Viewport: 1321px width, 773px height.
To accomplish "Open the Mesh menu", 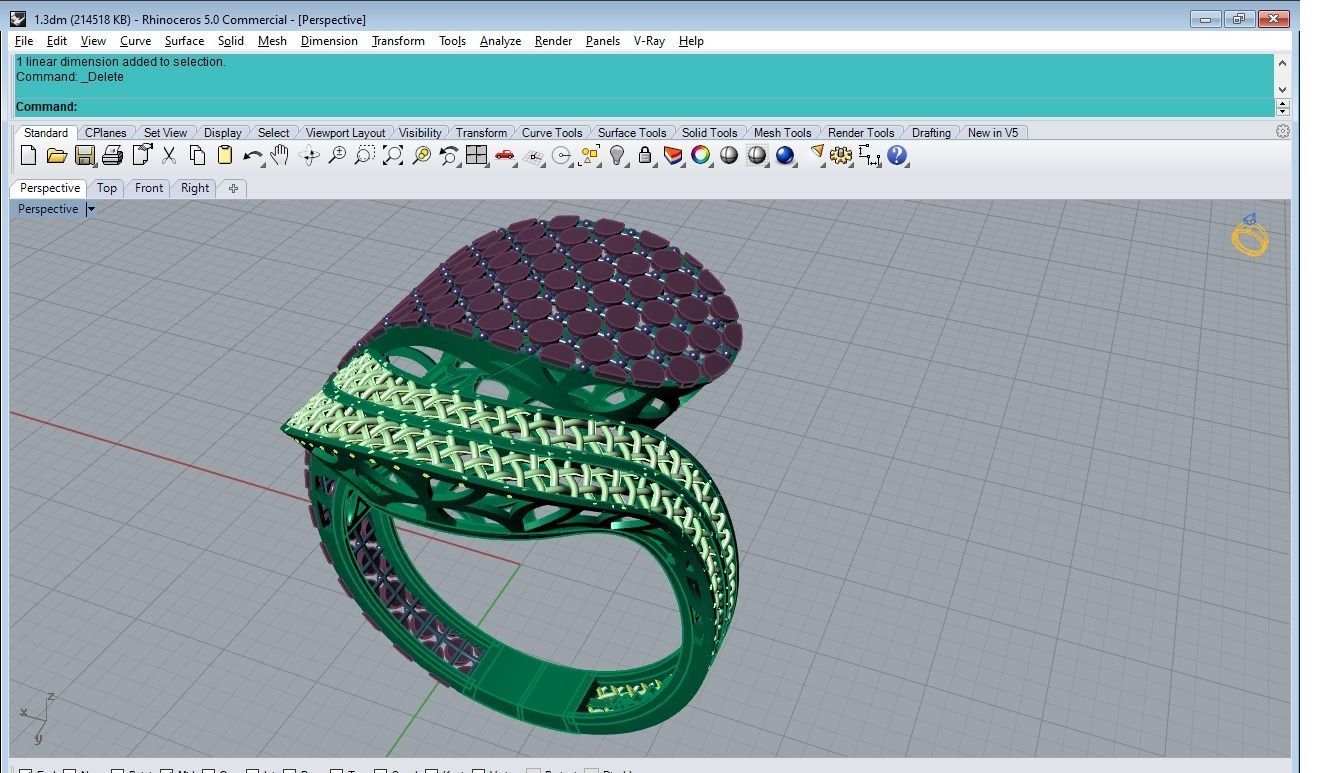I will tap(272, 41).
